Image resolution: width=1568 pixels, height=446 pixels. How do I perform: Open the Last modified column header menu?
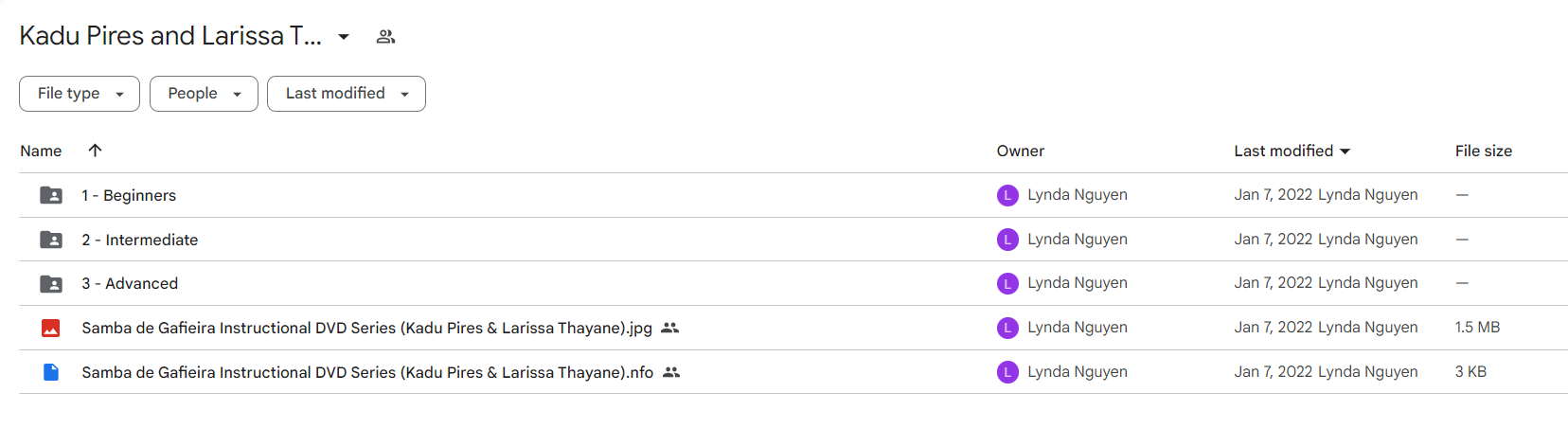click(x=1292, y=151)
